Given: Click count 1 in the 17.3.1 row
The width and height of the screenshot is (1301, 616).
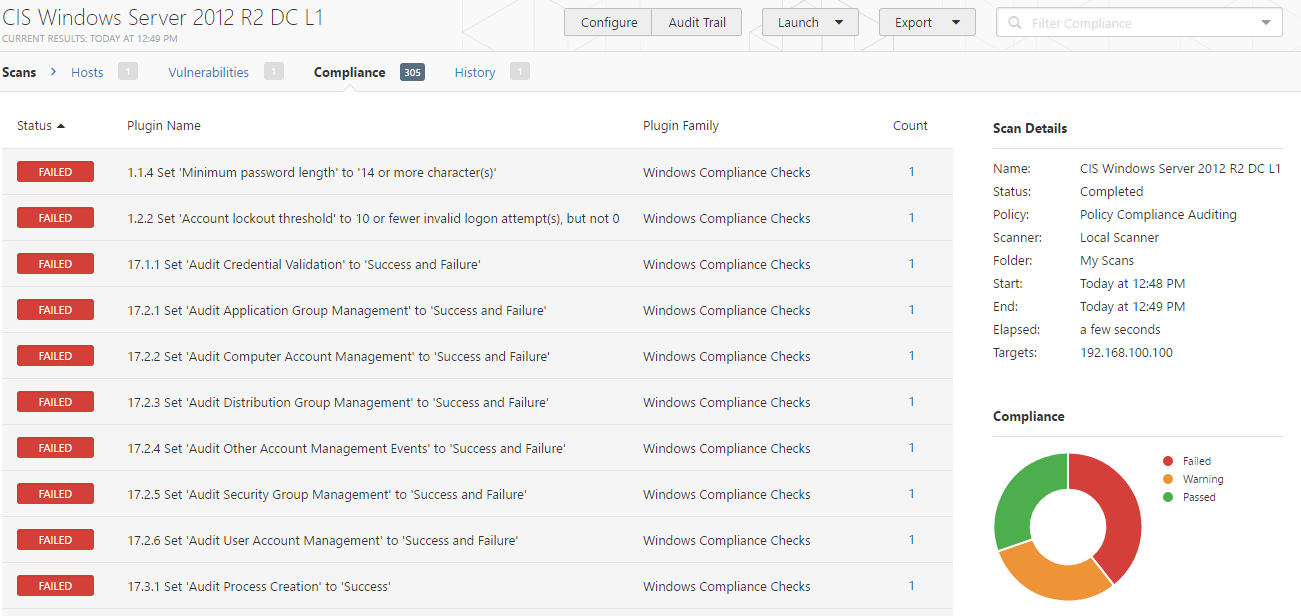Looking at the screenshot, I should [912, 586].
